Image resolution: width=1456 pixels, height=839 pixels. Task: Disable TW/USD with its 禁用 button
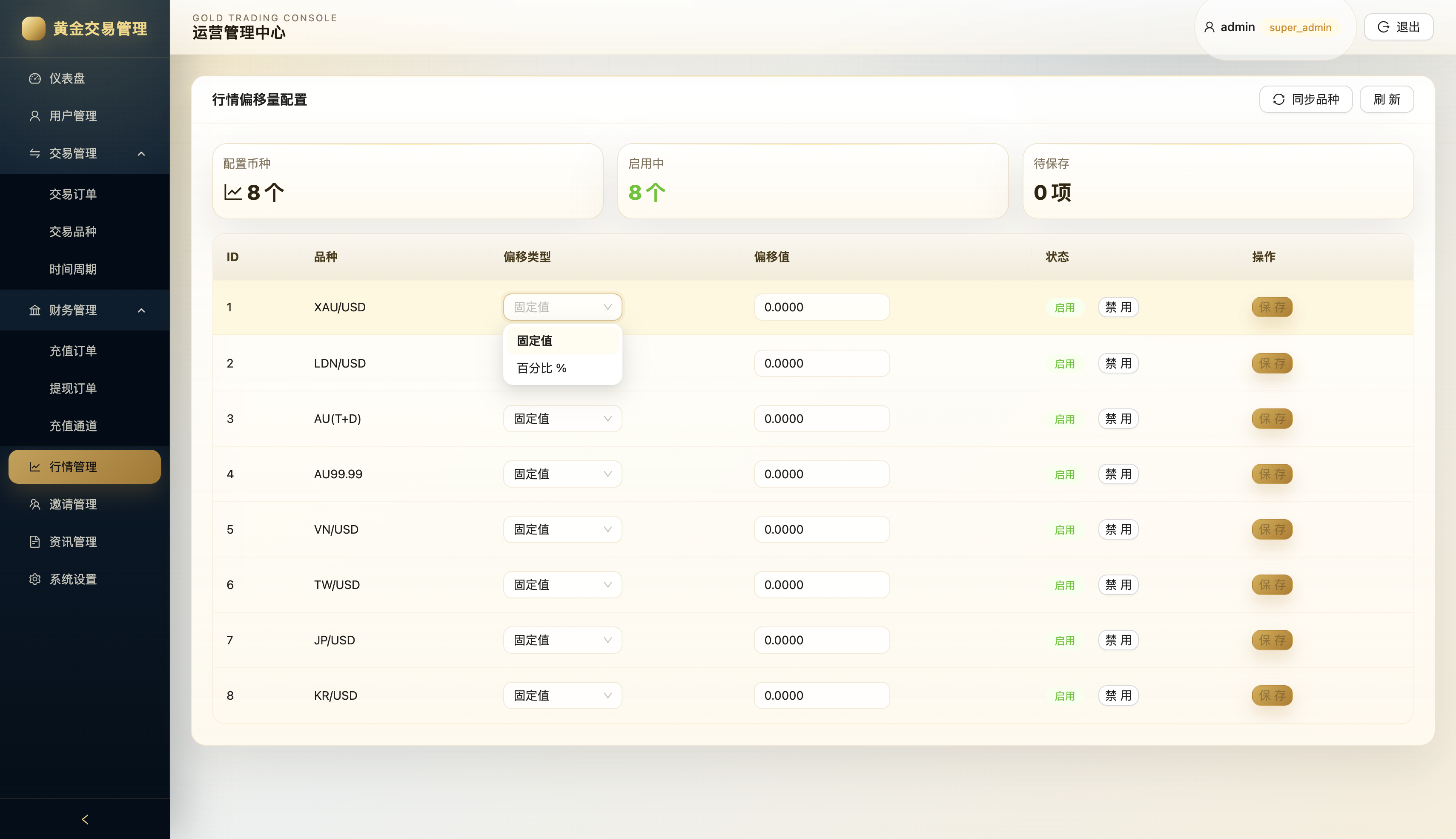pyautogui.click(x=1118, y=585)
